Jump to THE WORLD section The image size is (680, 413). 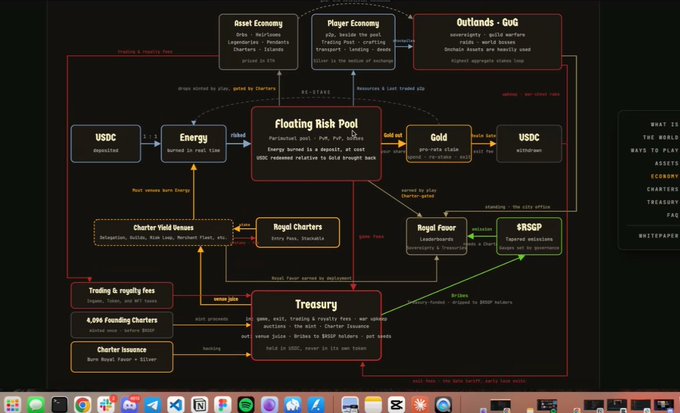pos(660,138)
